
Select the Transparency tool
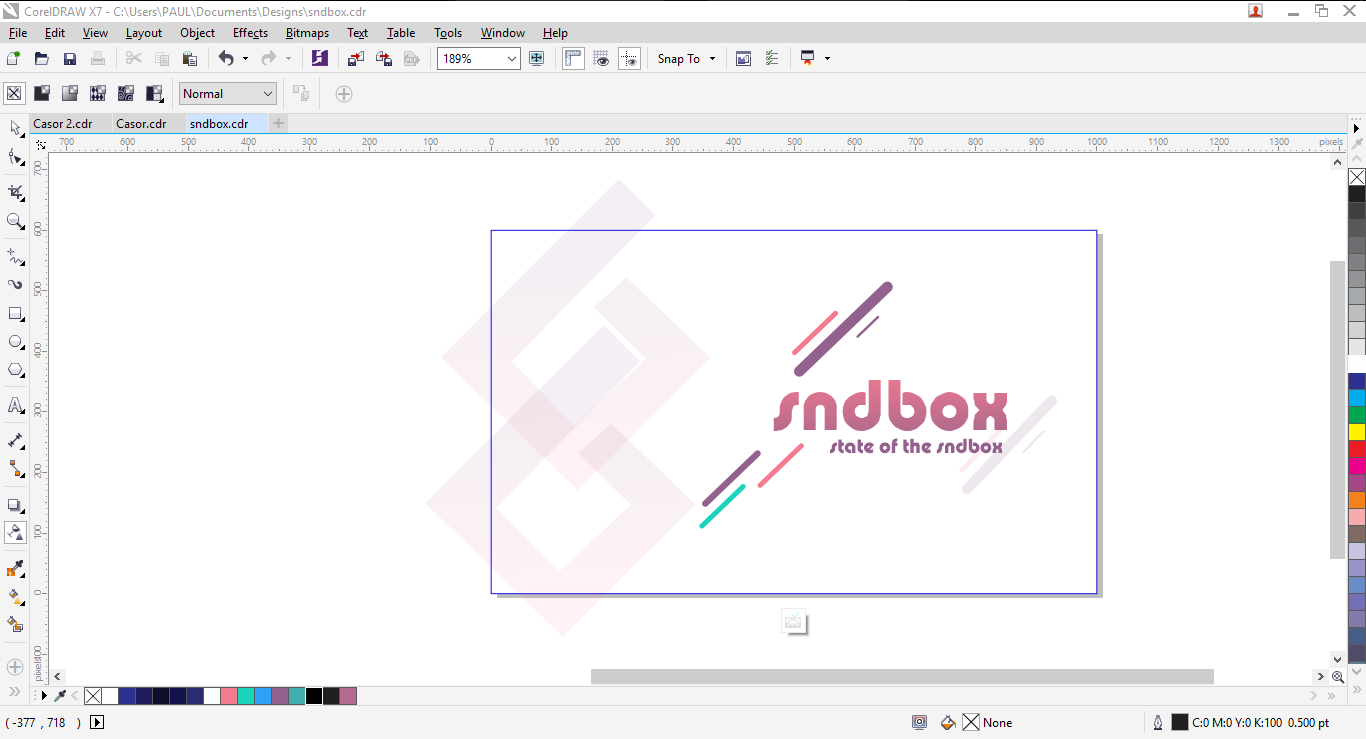click(x=15, y=533)
